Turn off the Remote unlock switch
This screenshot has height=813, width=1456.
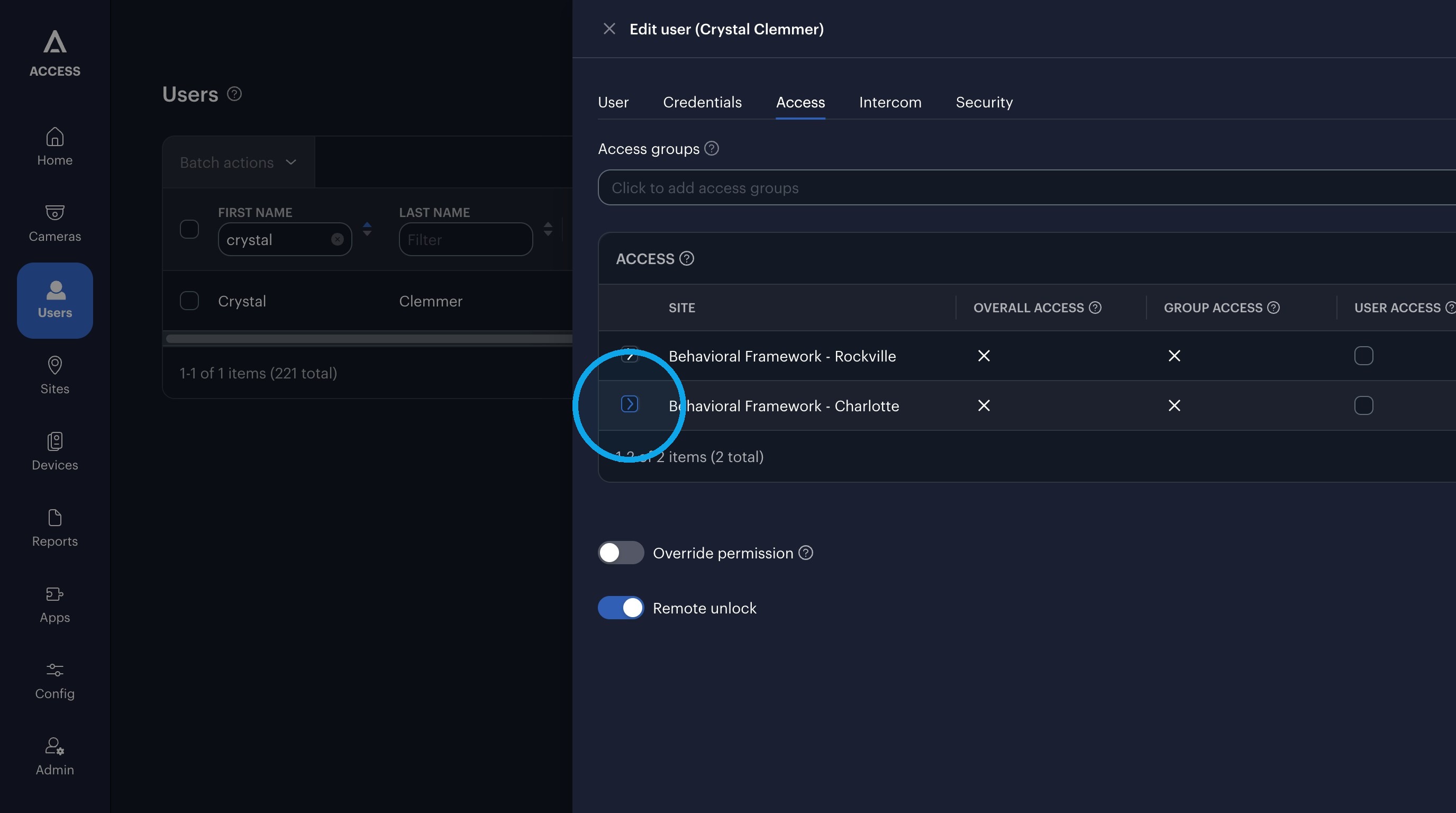point(621,608)
